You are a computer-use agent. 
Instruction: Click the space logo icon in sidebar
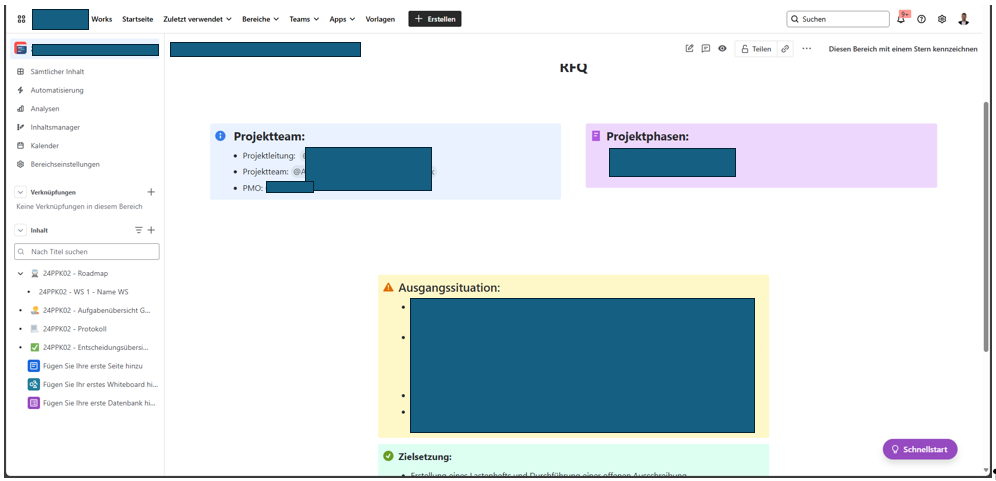click(x=21, y=48)
